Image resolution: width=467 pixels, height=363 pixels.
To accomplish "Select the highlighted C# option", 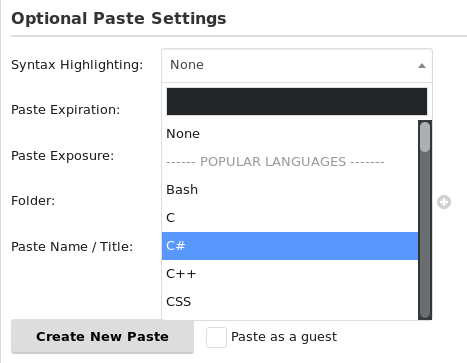I will click(x=290, y=246).
